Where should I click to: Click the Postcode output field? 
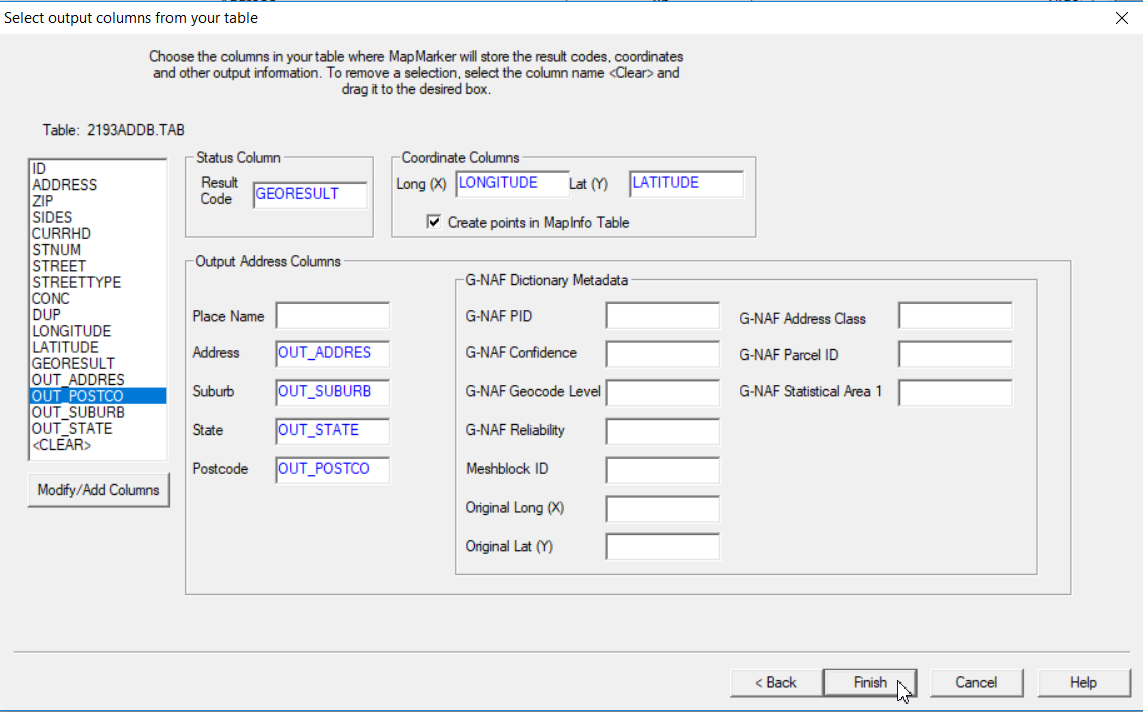coord(332,469)
